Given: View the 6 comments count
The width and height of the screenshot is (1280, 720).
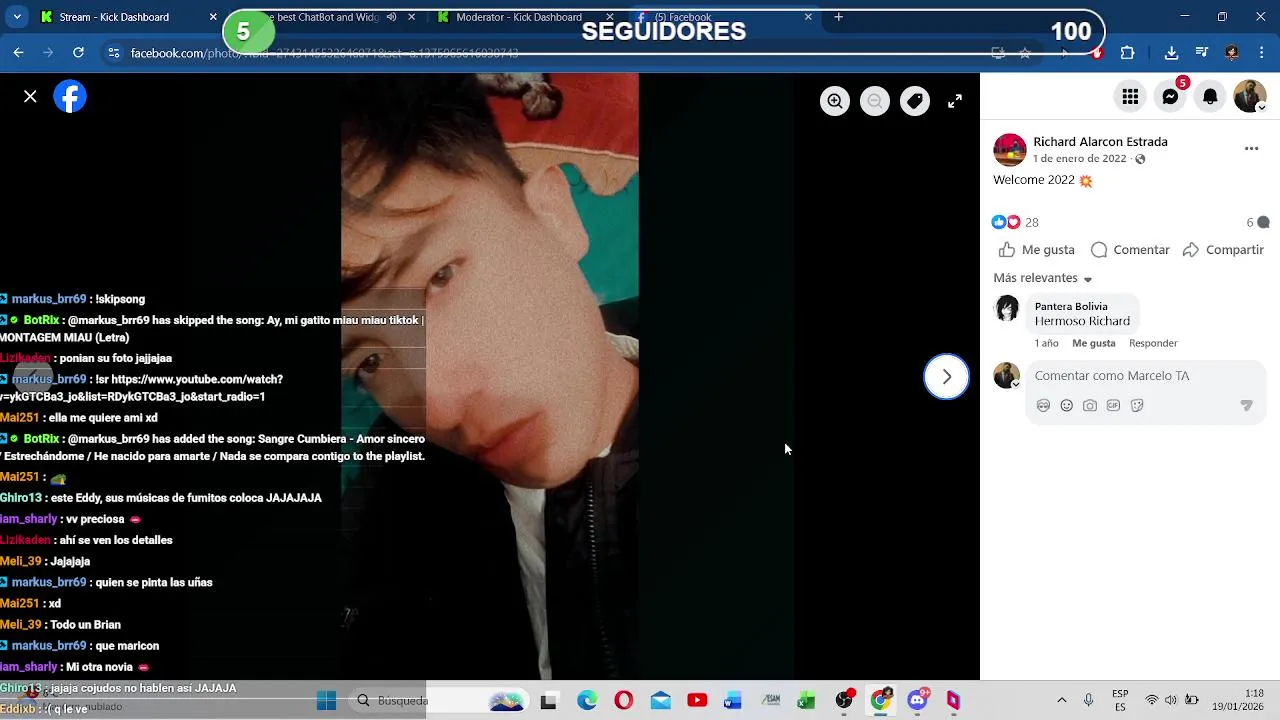Looking at the screenshot, I should (x=1257, y=222).
